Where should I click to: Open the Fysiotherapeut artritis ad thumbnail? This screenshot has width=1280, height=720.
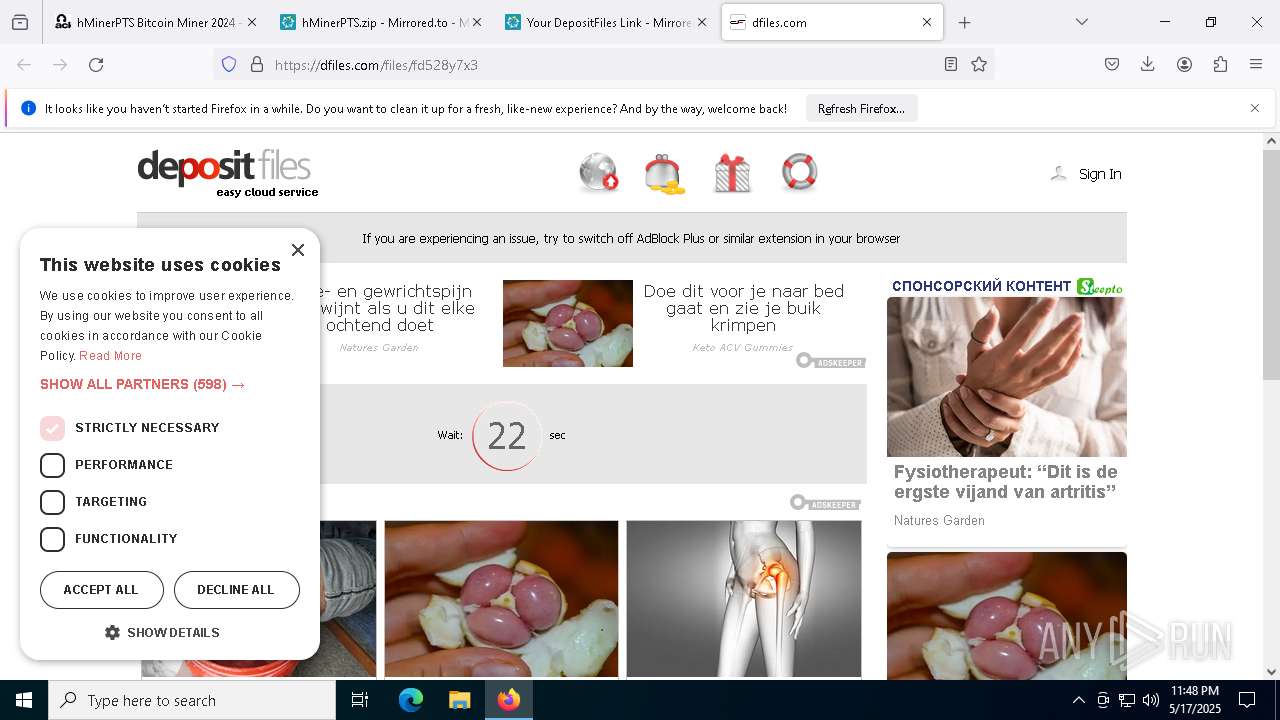coord(1006,377)
